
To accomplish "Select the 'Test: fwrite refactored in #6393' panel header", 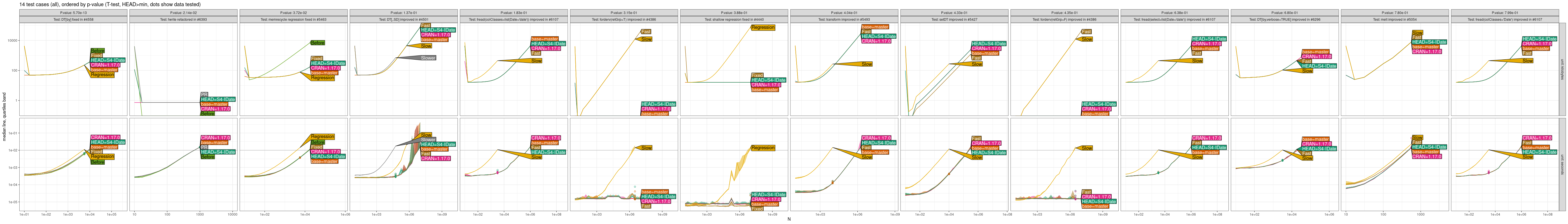I will [183, 20].
